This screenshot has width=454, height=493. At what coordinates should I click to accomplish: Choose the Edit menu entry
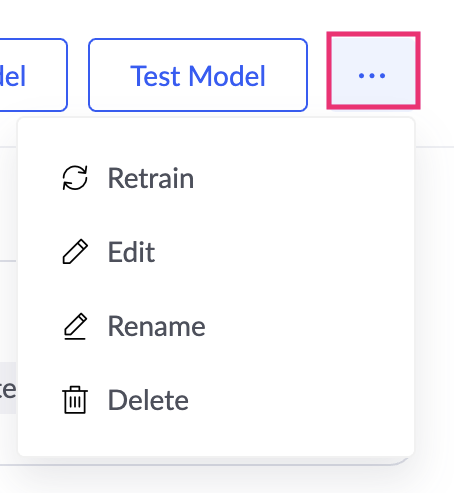216,252
